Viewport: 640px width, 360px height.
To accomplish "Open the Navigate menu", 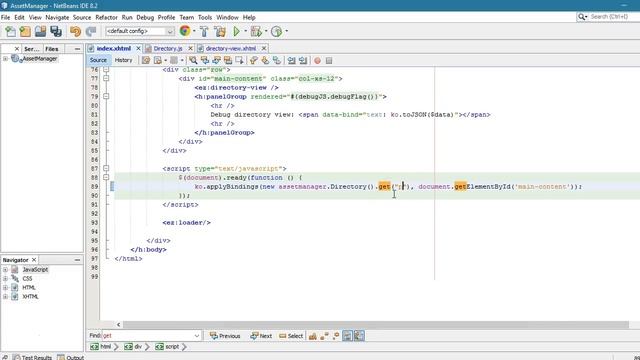I will click(x=57, y=18).
